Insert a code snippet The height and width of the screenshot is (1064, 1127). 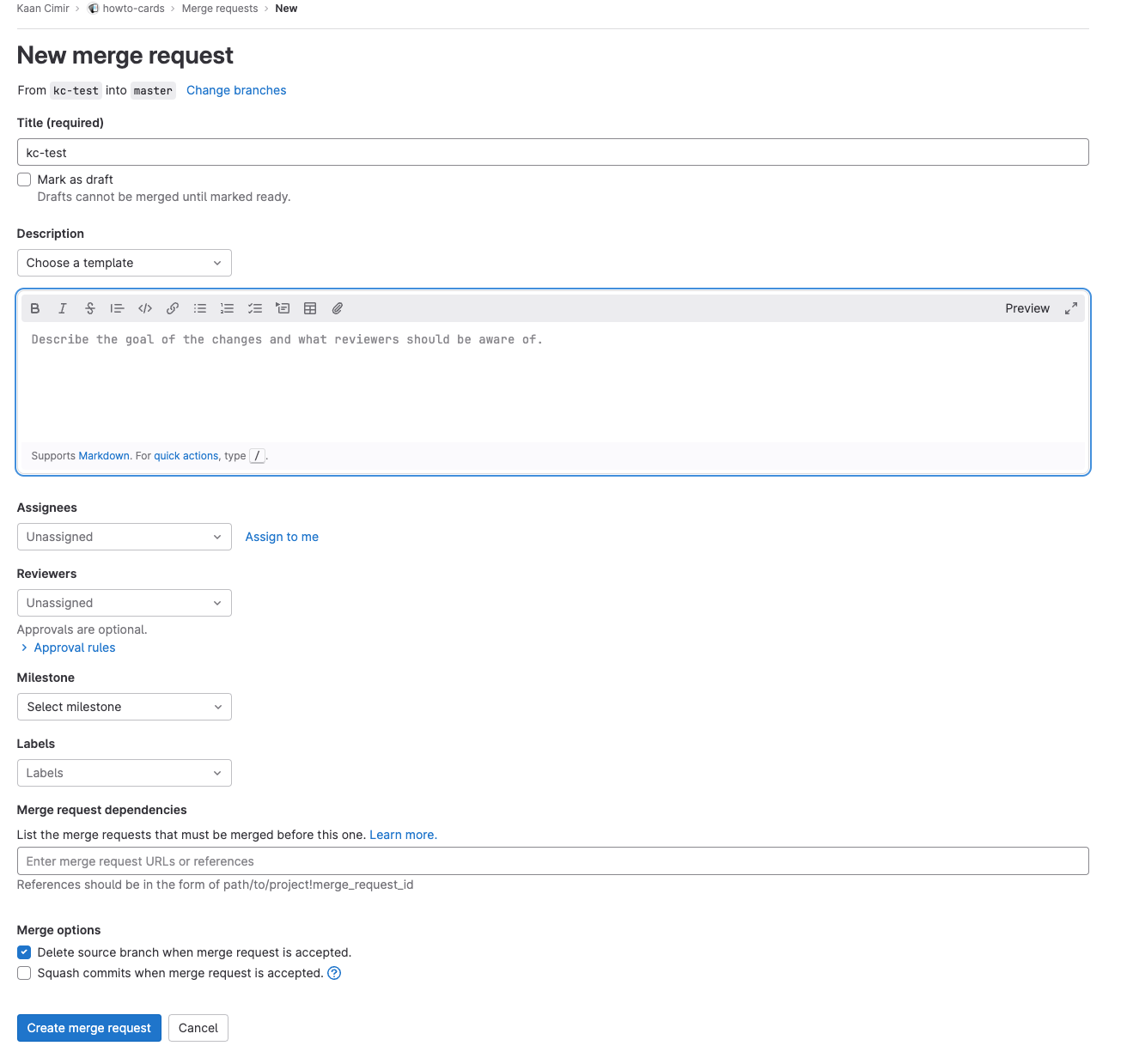click(145, 308)
